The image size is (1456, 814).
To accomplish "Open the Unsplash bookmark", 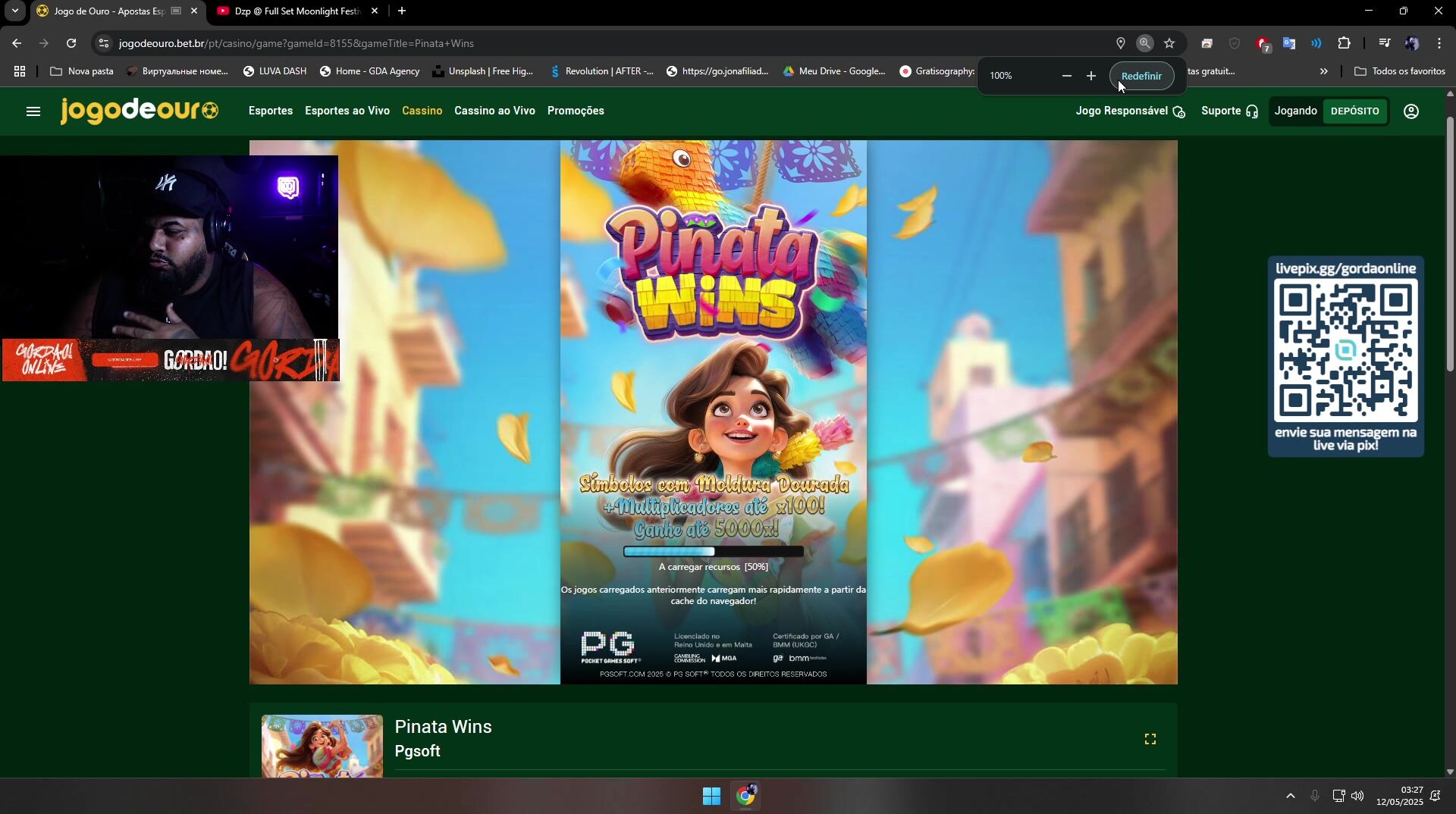I will pos(482,71).
